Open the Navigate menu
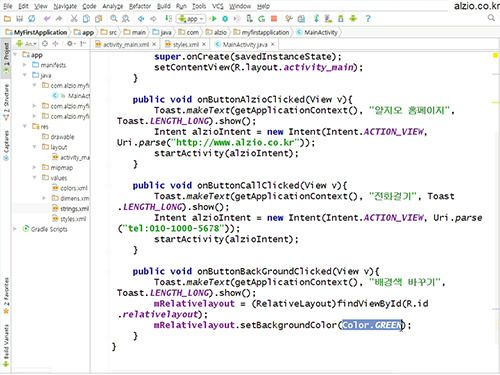The image size is (500, 375). tap(65, 6)
